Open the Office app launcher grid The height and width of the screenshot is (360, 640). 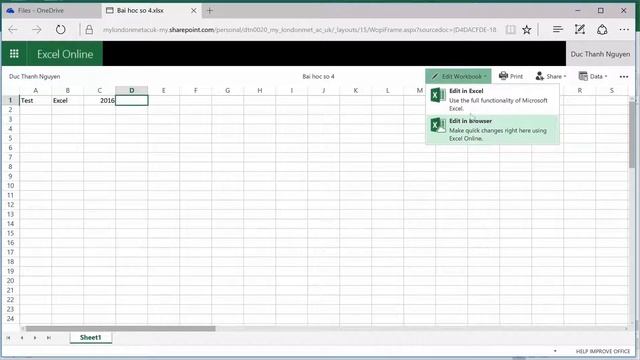point(14,54)
